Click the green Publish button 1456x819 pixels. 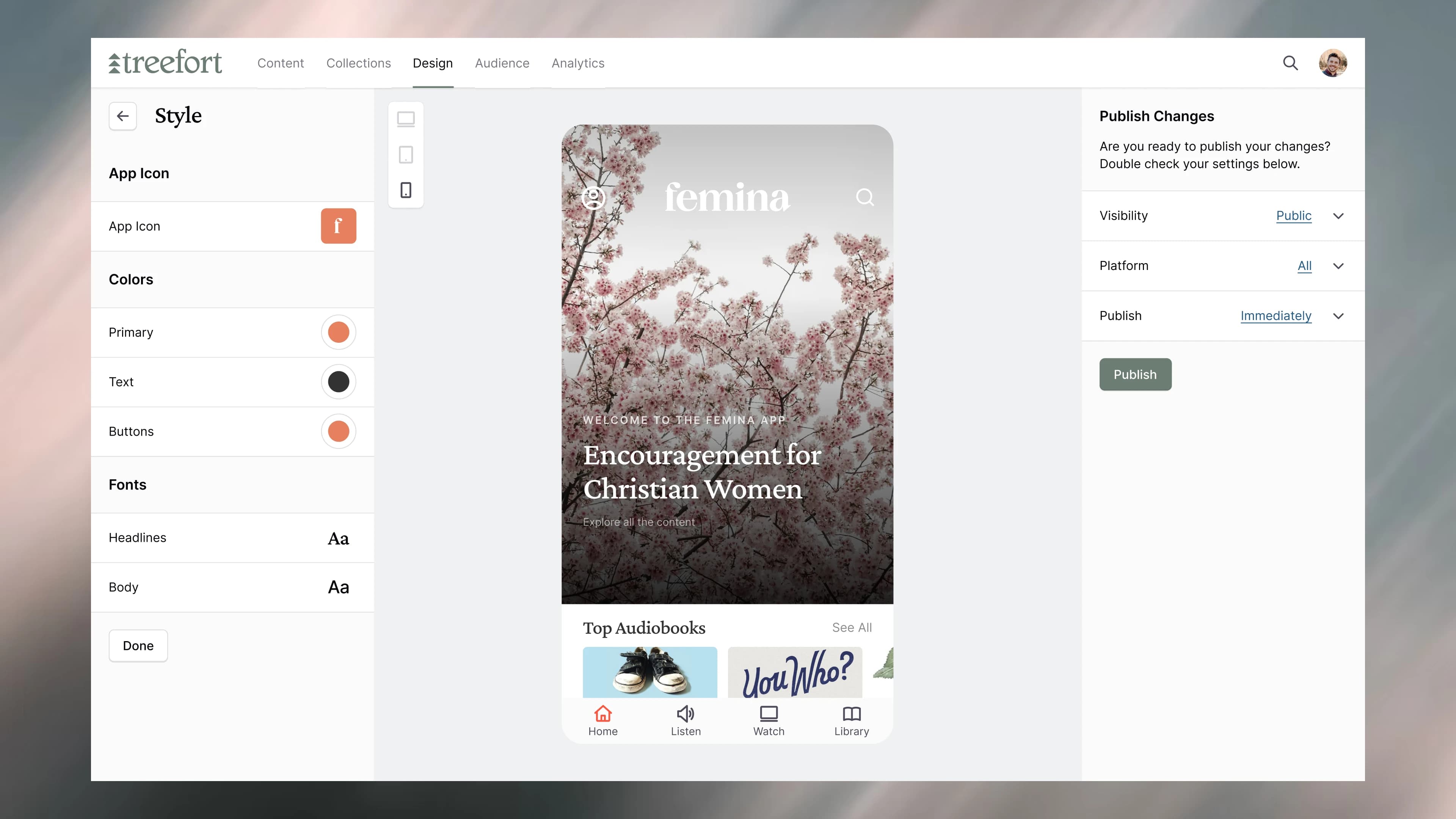point(1135,374)
